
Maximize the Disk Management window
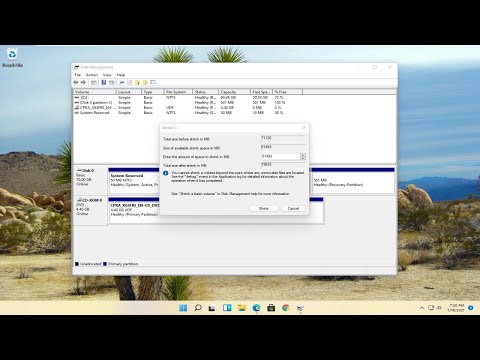[375, 67]
